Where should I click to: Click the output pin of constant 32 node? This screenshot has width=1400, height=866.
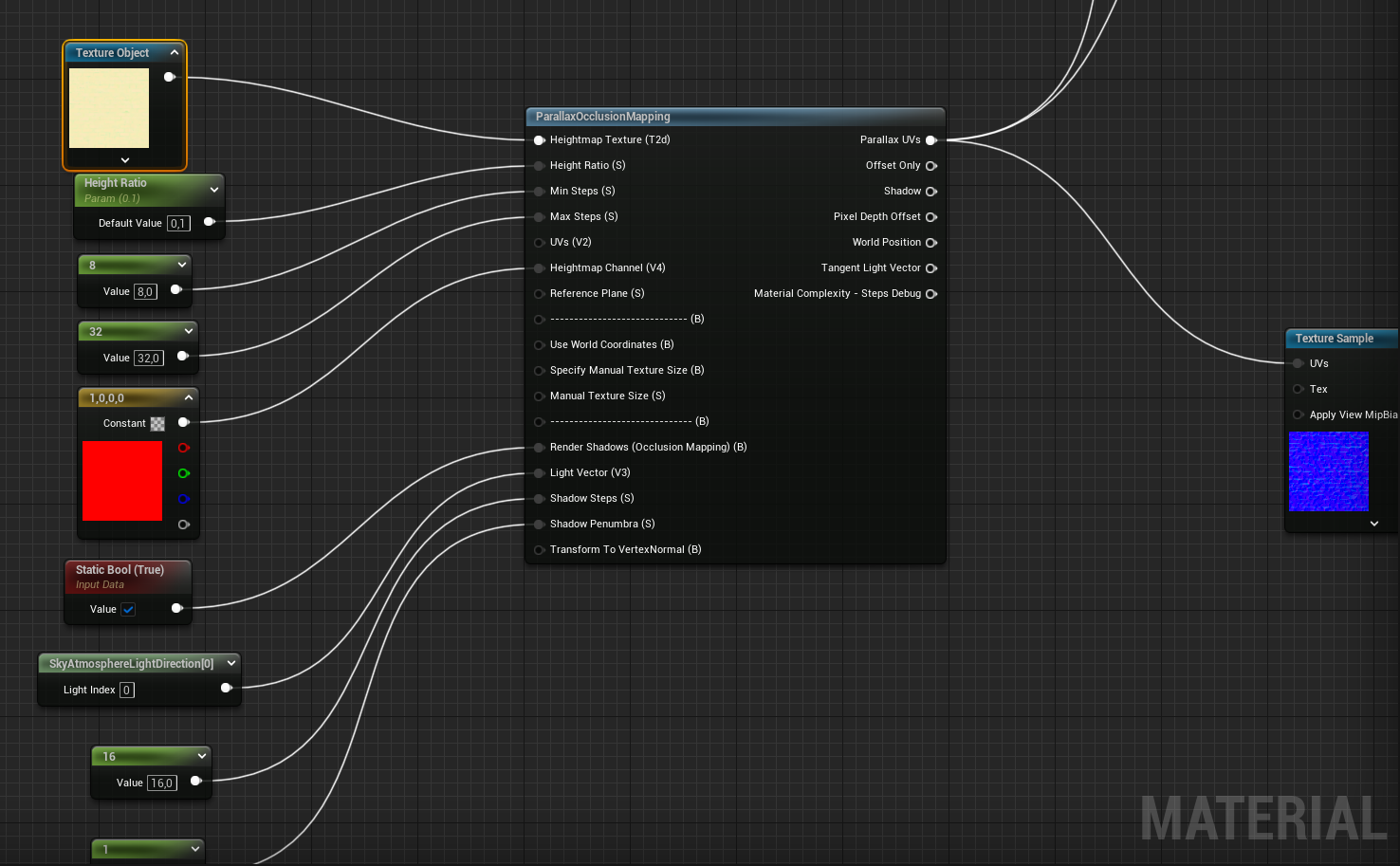[x=182, y=357]
